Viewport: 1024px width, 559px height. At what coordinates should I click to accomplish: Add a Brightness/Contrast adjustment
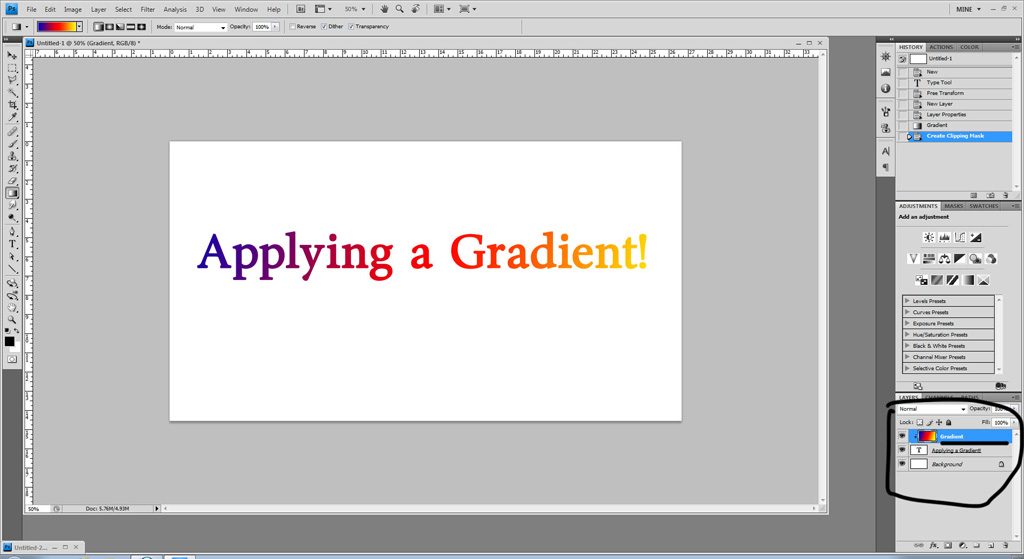coord(929,238)
